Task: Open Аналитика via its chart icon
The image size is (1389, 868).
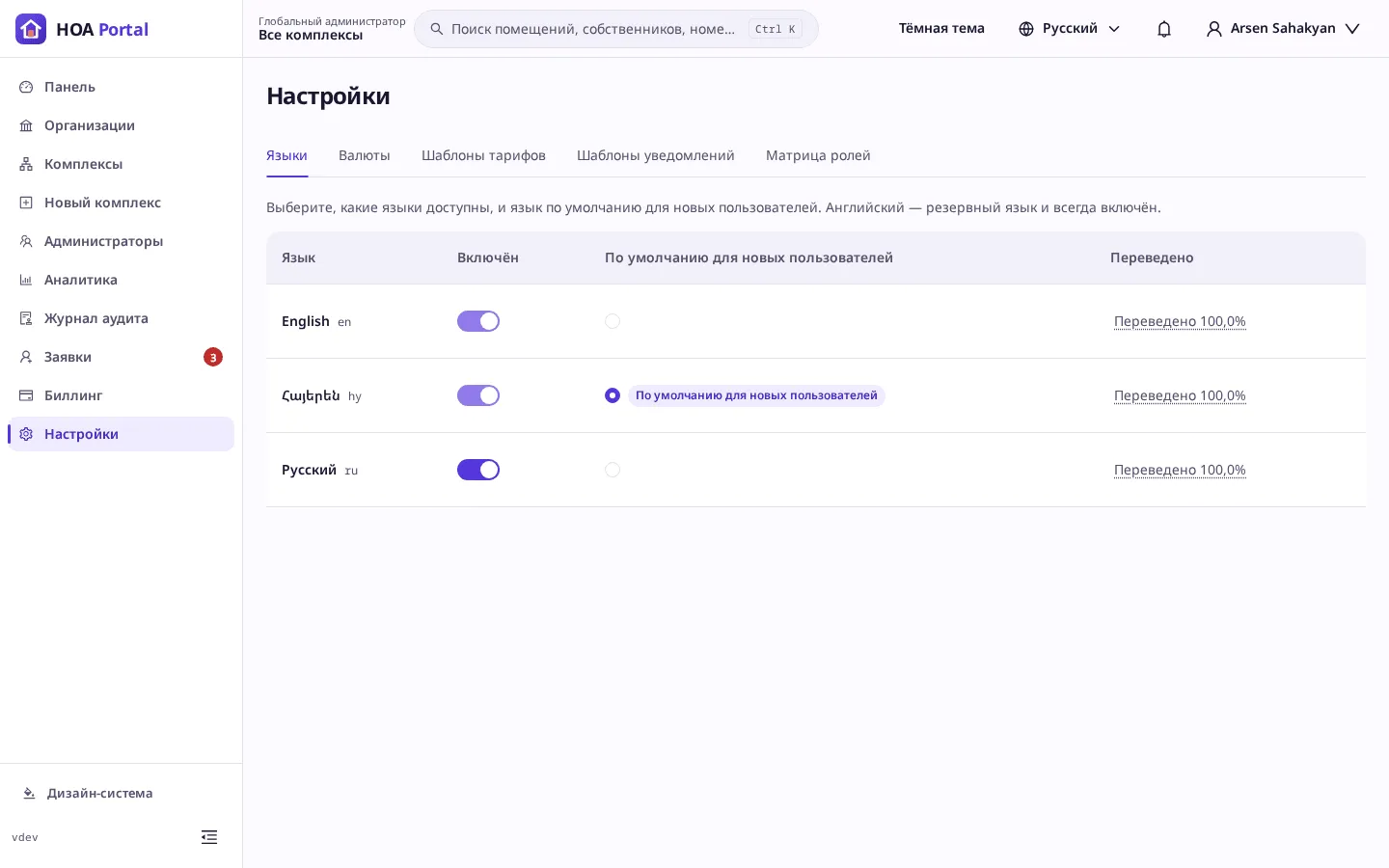Action: [26, 280]
